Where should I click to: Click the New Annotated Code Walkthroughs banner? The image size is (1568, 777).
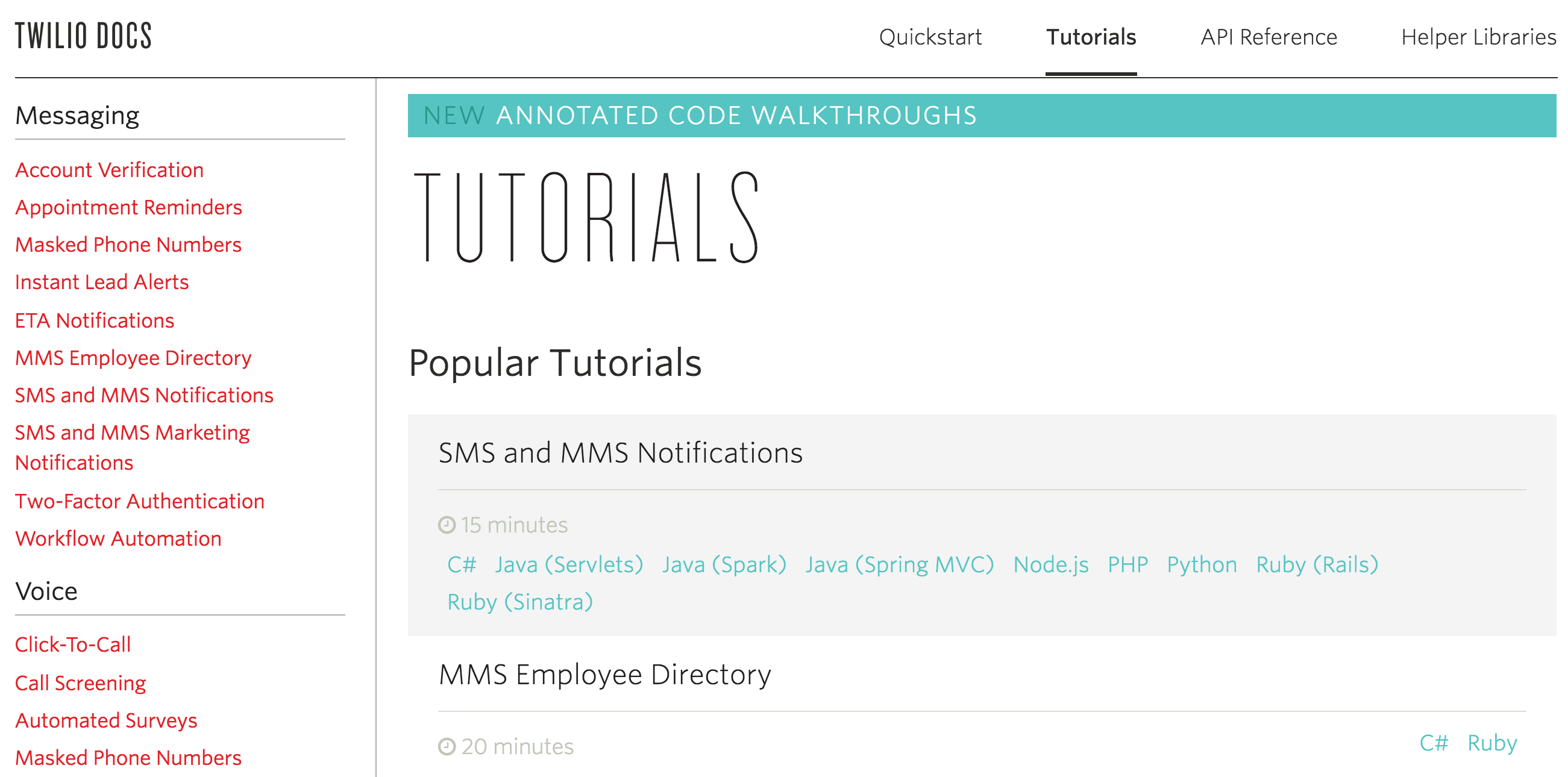[982, 116]
